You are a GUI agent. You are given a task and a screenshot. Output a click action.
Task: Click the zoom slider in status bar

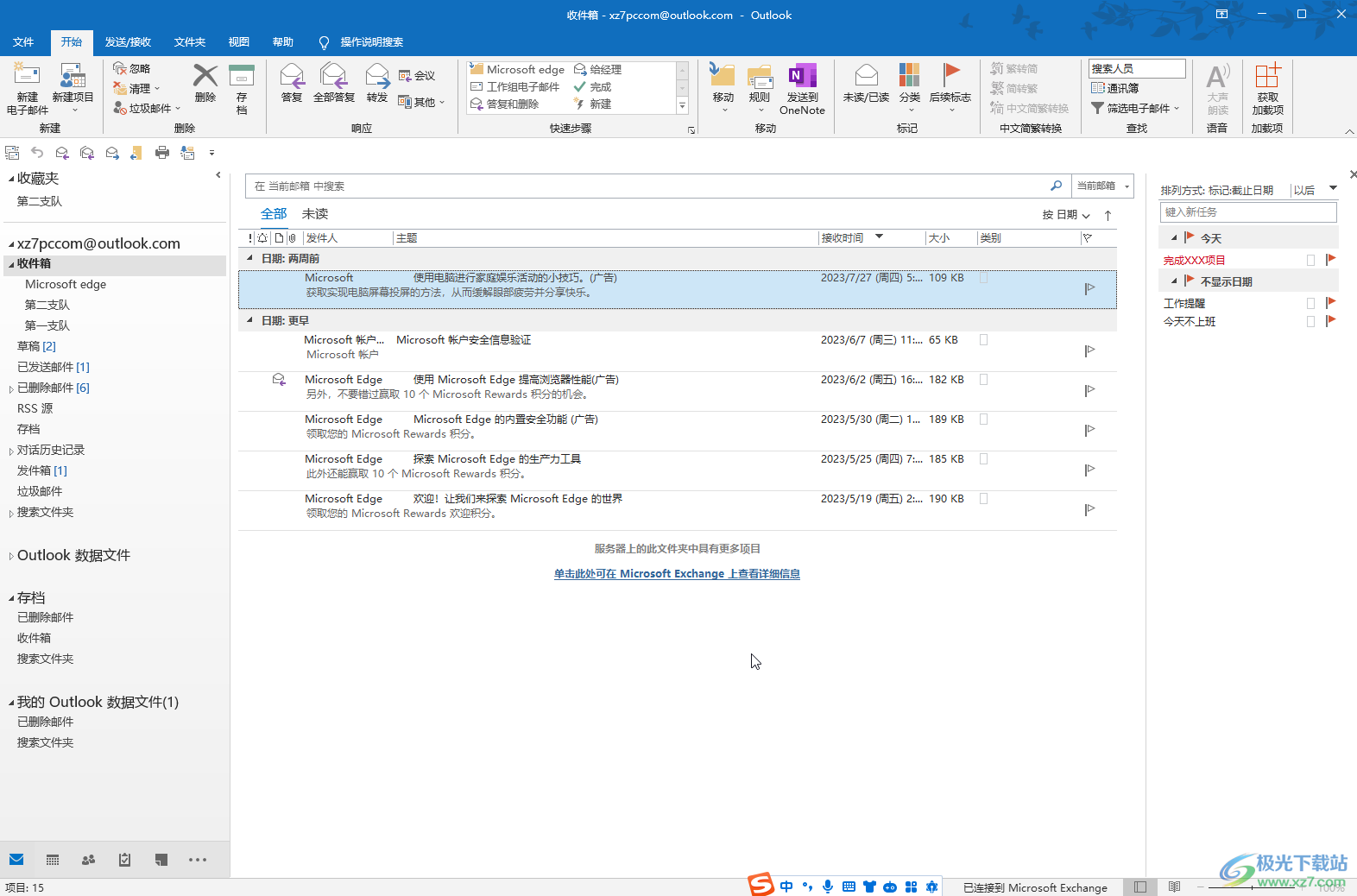(x=1253, y=887)
